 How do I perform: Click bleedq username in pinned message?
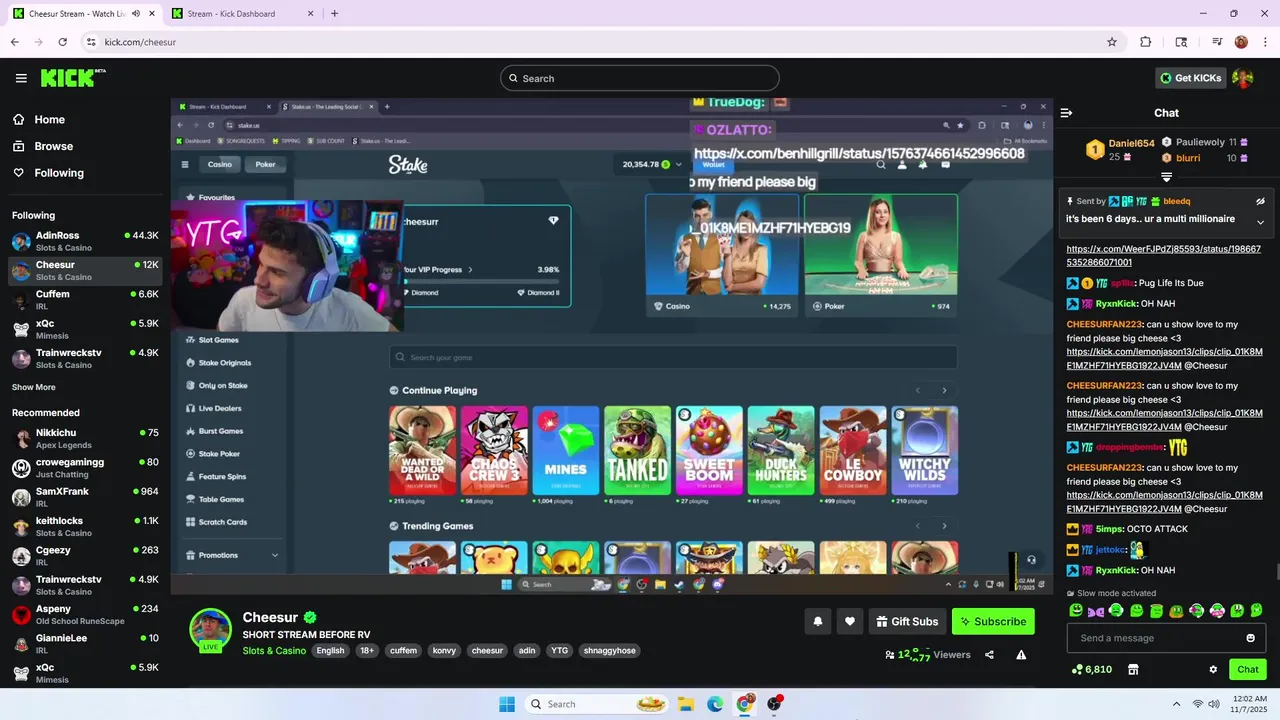1177,201
